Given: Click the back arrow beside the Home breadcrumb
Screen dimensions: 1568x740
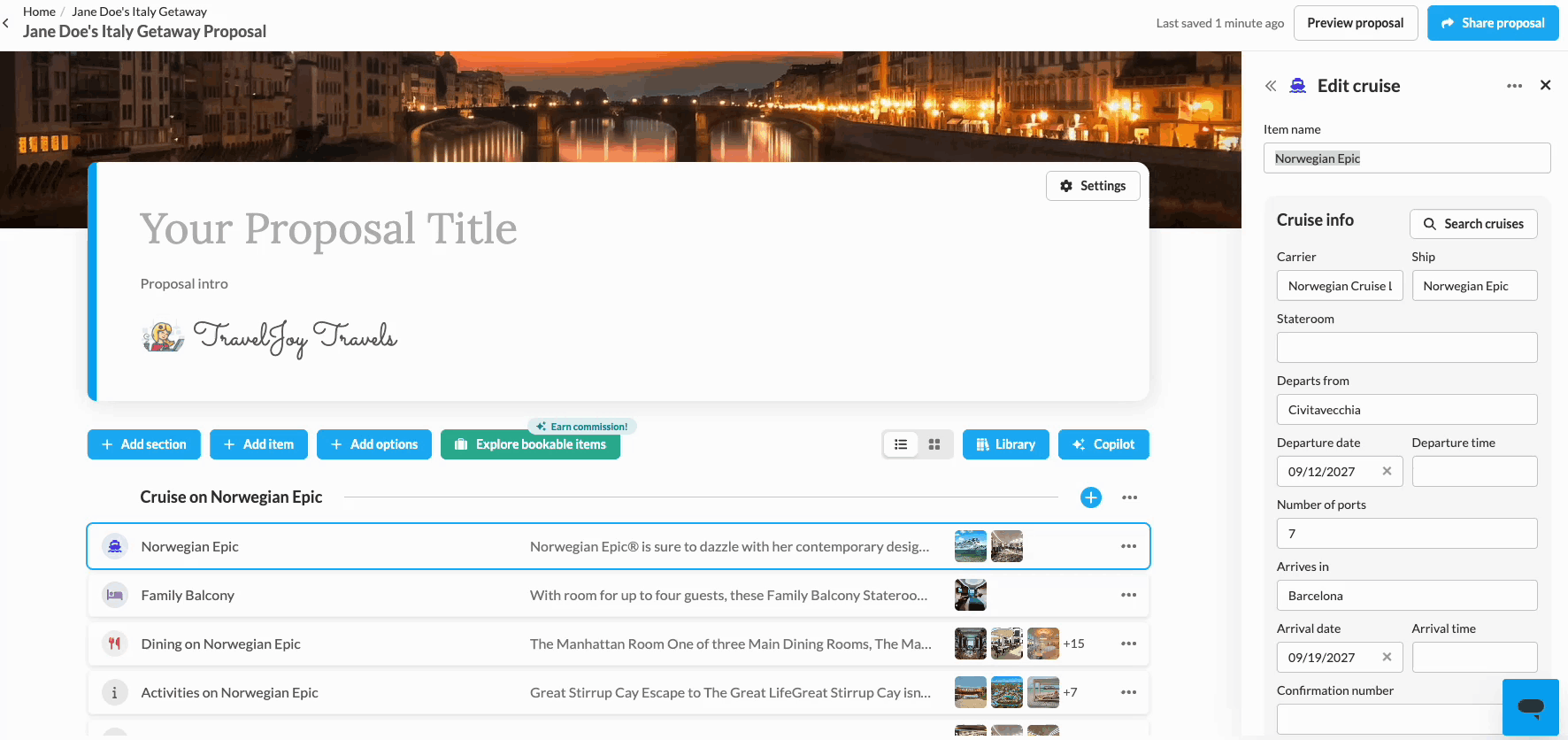Looking at the screenshot, I should [5, 23].
